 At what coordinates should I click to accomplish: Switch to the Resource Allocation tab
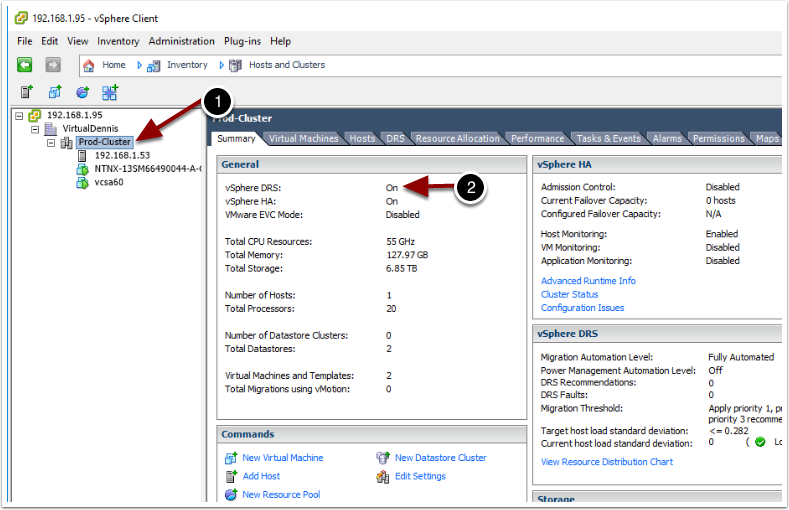click(457, 138)
